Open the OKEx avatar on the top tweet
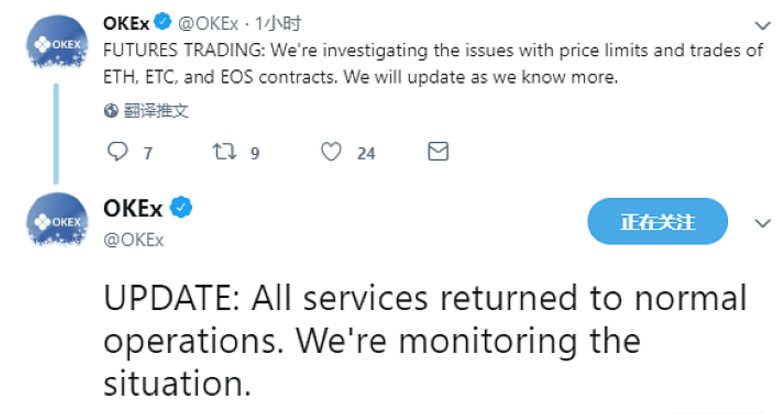 click(56, 44)
